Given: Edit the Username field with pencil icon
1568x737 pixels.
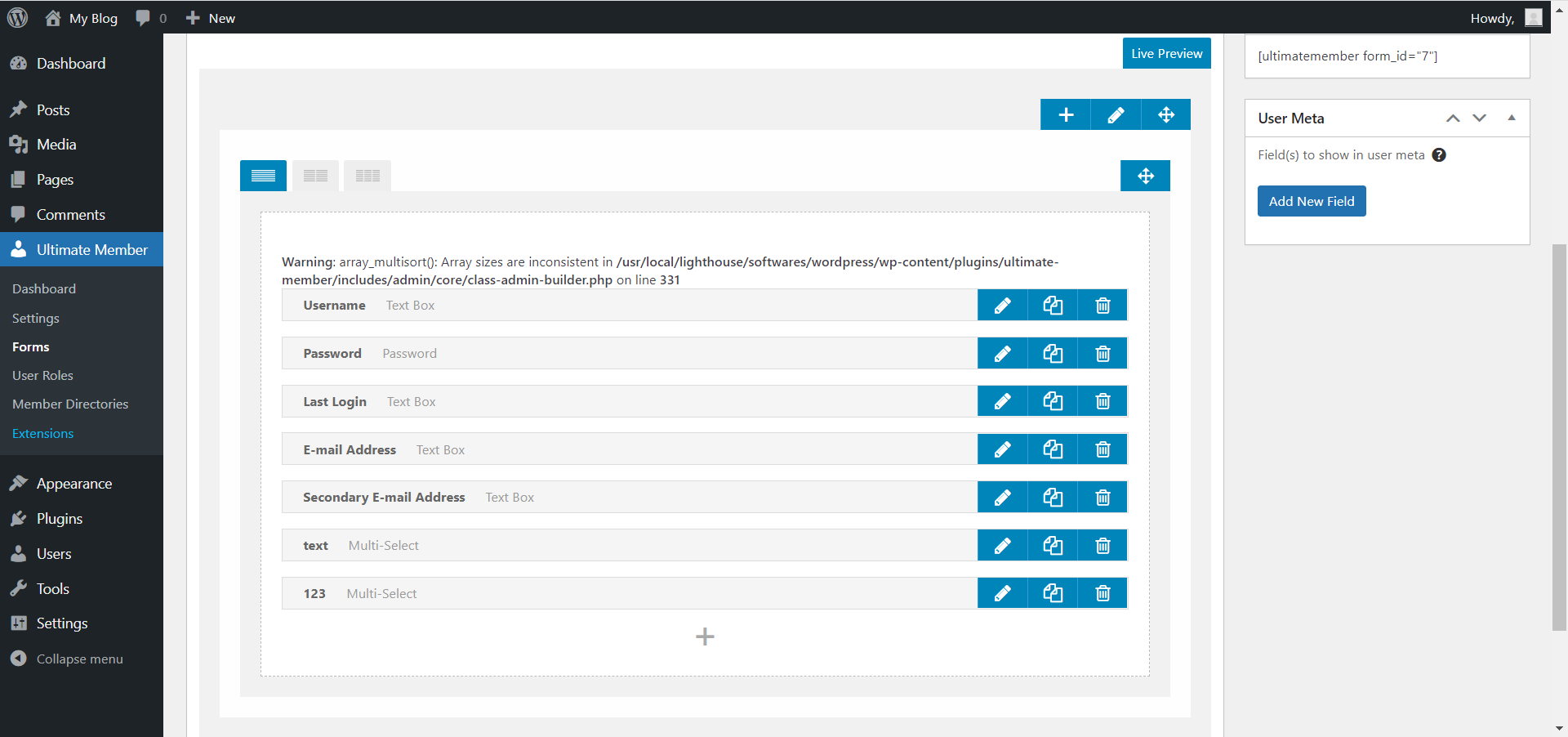Looking at the screenshot, I should coord(1002,306).
